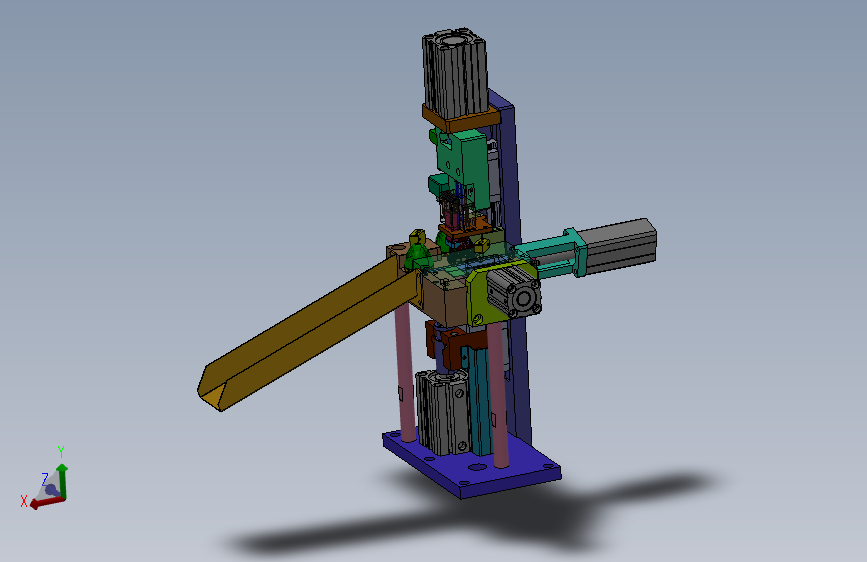Select the teal vertical rail on the base
Image resolution: width=867 pixels, height=562 pixels.
(x=479, y=401)
